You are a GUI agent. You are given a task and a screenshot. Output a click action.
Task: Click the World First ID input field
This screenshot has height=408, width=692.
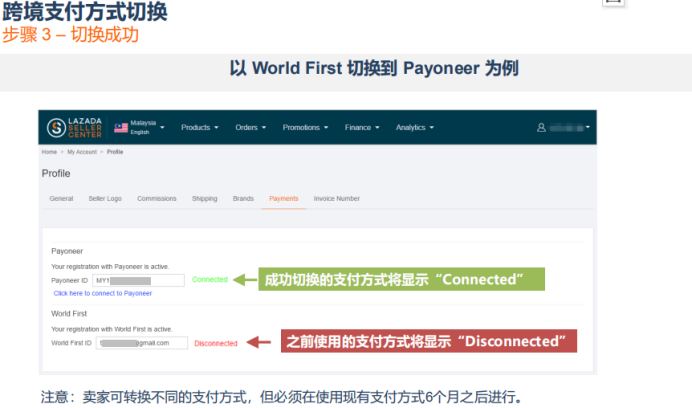[142, 343]
